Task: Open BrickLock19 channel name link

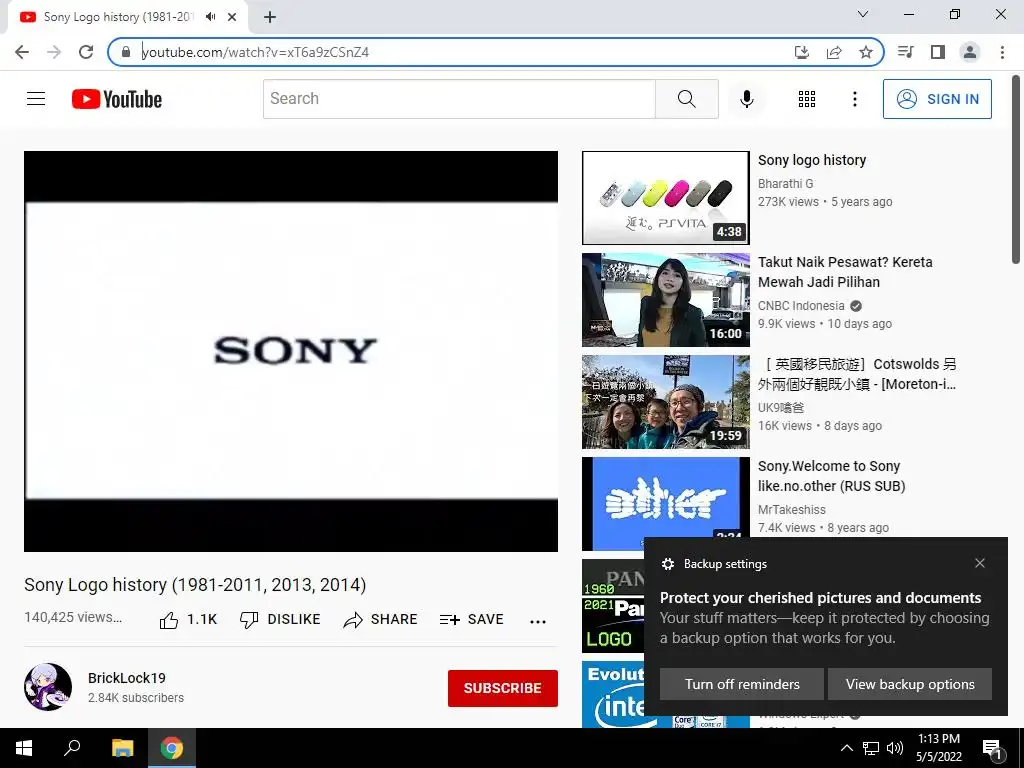Action: (127, 678)
